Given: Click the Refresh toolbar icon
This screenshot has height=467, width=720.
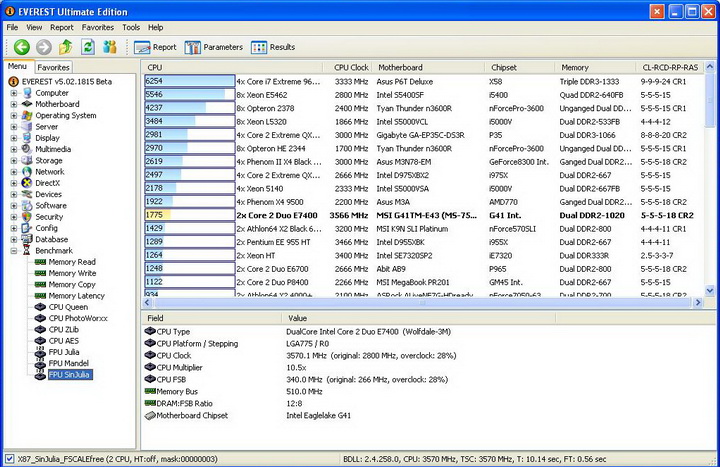Looking at the screenshot, I should click(88, 47).
